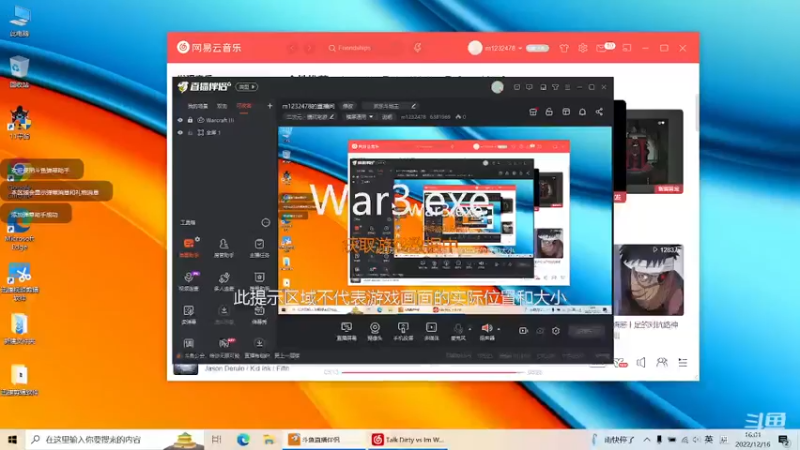Select the Warcraft III source row
The height and width of the screenshot is (450, 800).
224,120
